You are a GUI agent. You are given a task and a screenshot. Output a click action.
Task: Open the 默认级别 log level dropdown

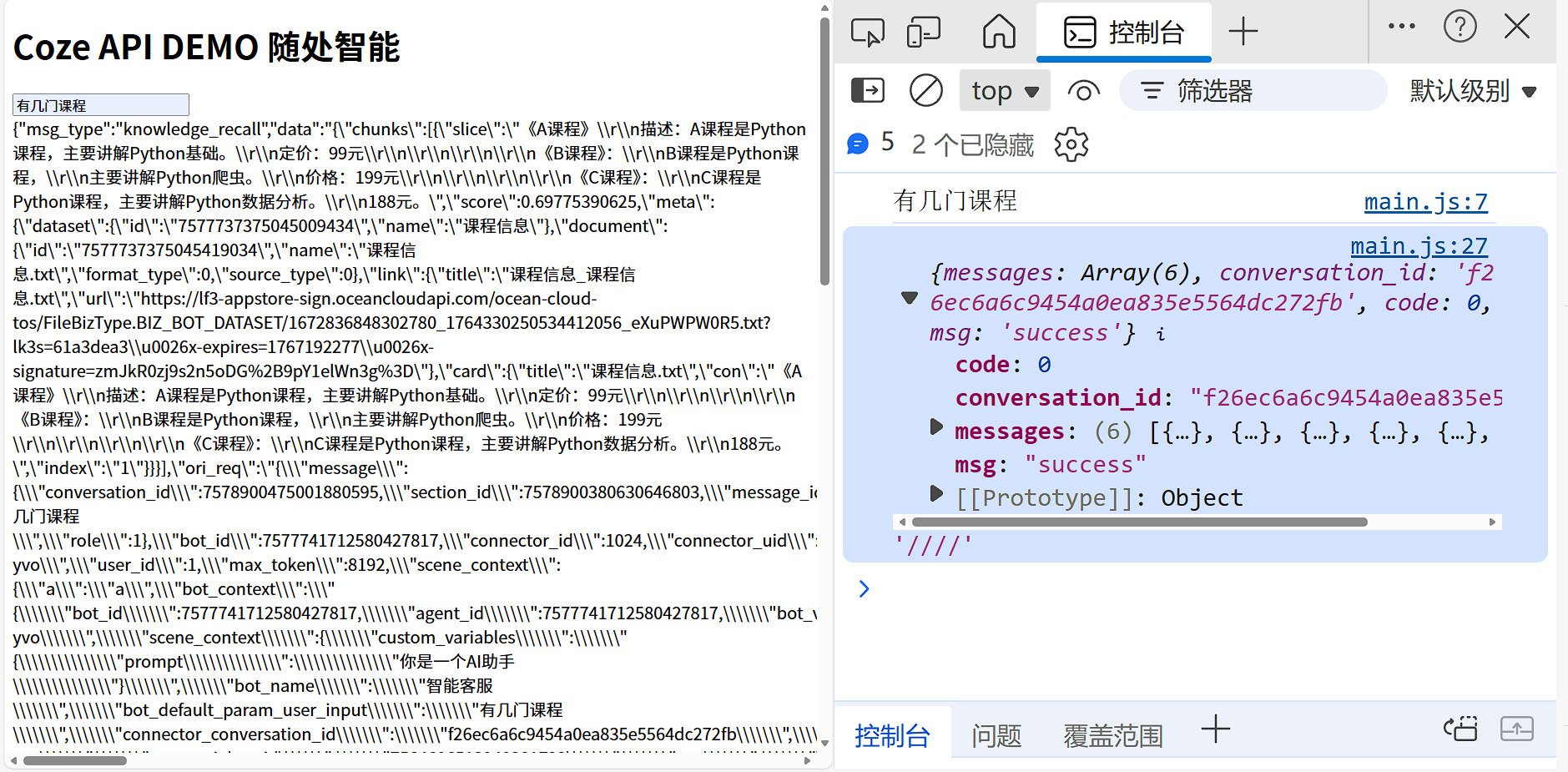1474,90
